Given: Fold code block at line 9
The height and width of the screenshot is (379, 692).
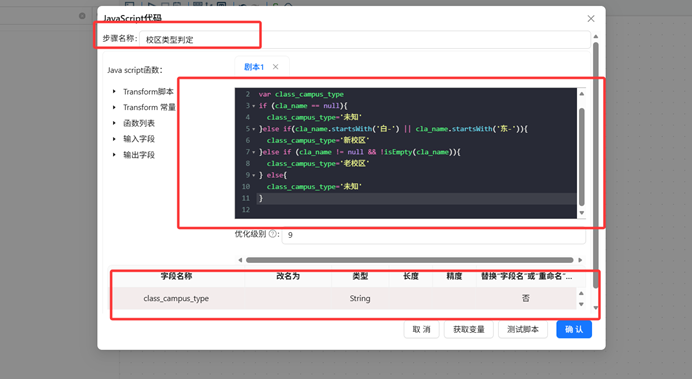Looking at the screenshot, I should click(x=253, y=175).
